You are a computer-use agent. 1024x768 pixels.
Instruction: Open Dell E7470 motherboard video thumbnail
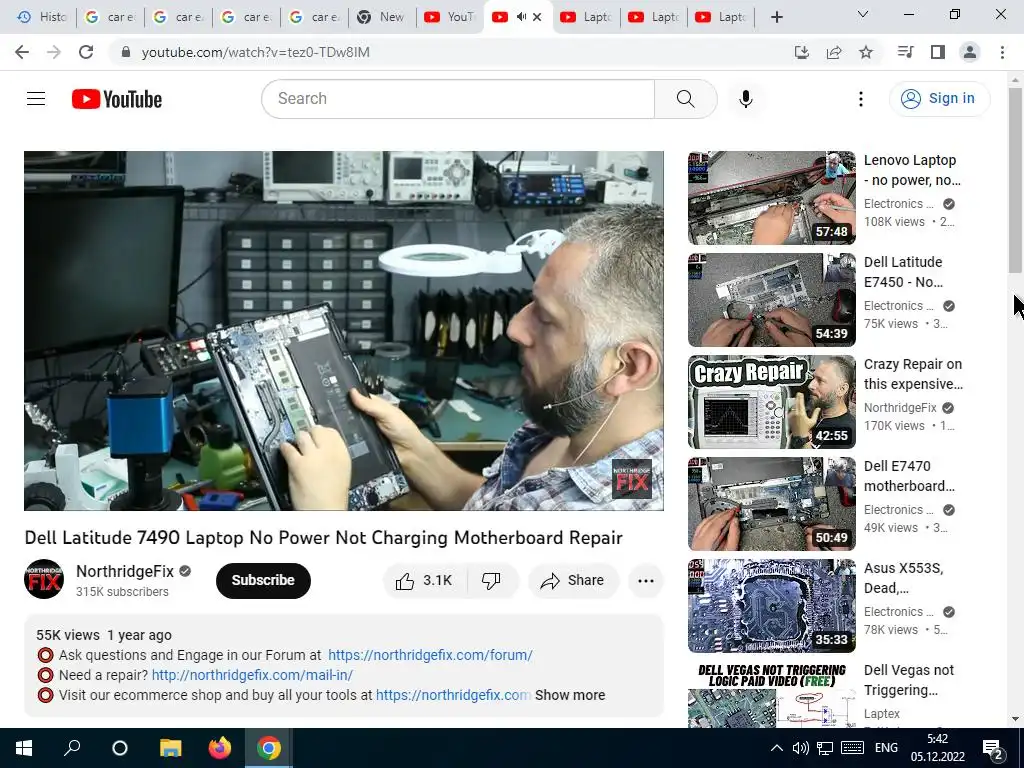771,504
